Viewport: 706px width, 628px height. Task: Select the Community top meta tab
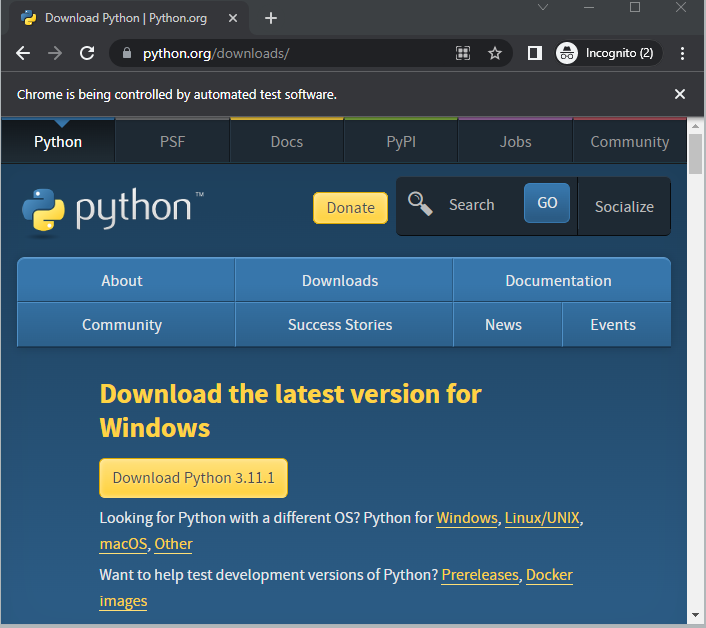(x=629, y=142)
